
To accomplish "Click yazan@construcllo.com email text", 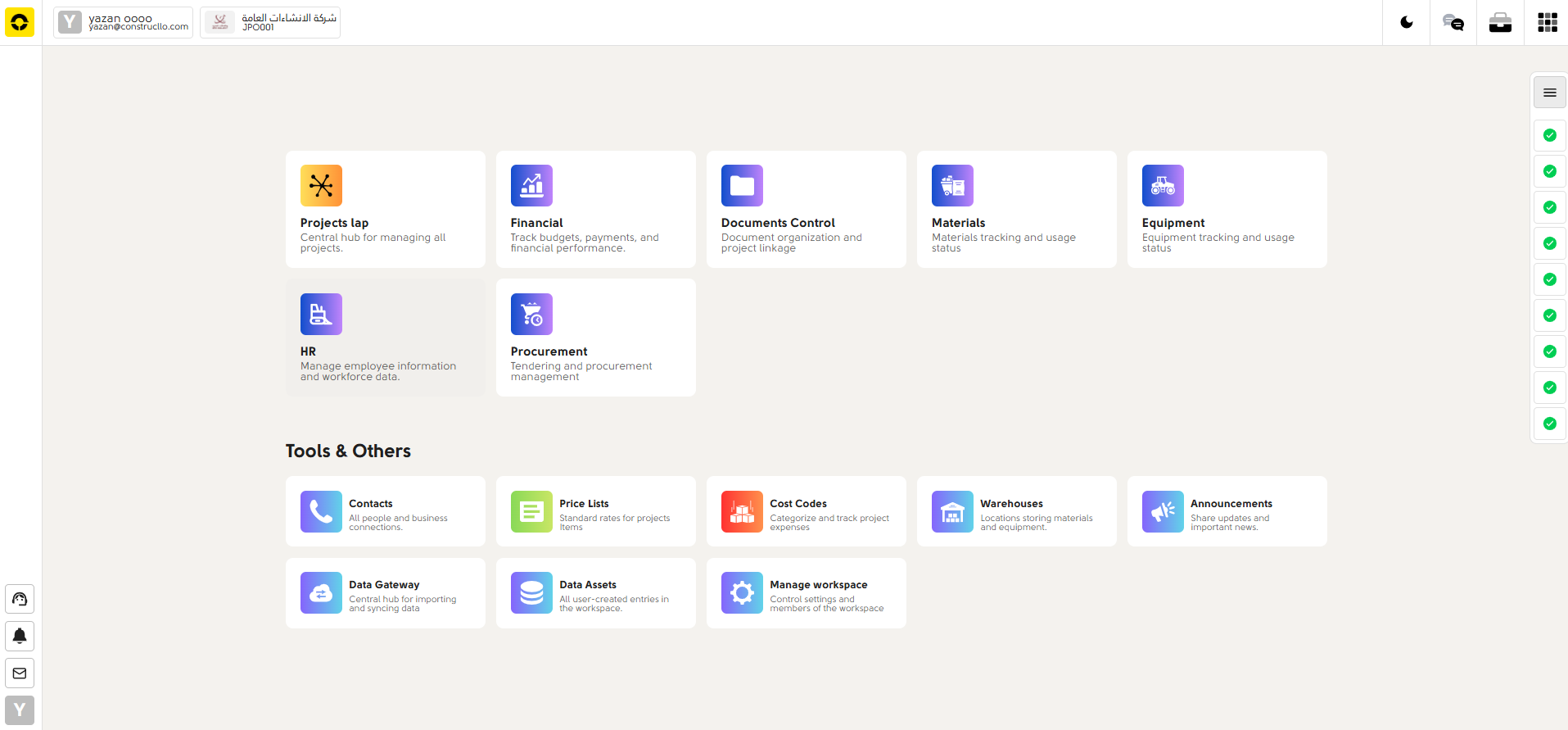I will coord(138,27).
